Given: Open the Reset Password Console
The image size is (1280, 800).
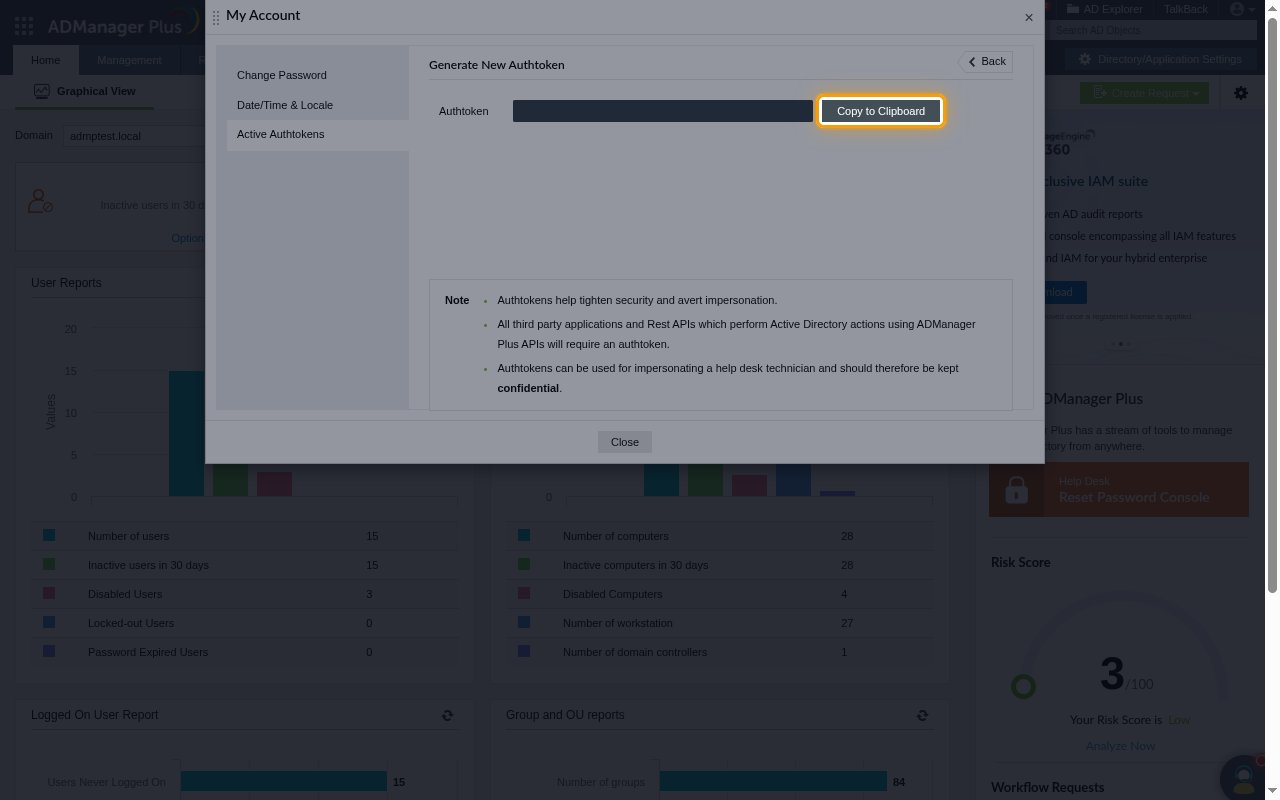Looking at the screenshot, I should tap(1119, 490).
